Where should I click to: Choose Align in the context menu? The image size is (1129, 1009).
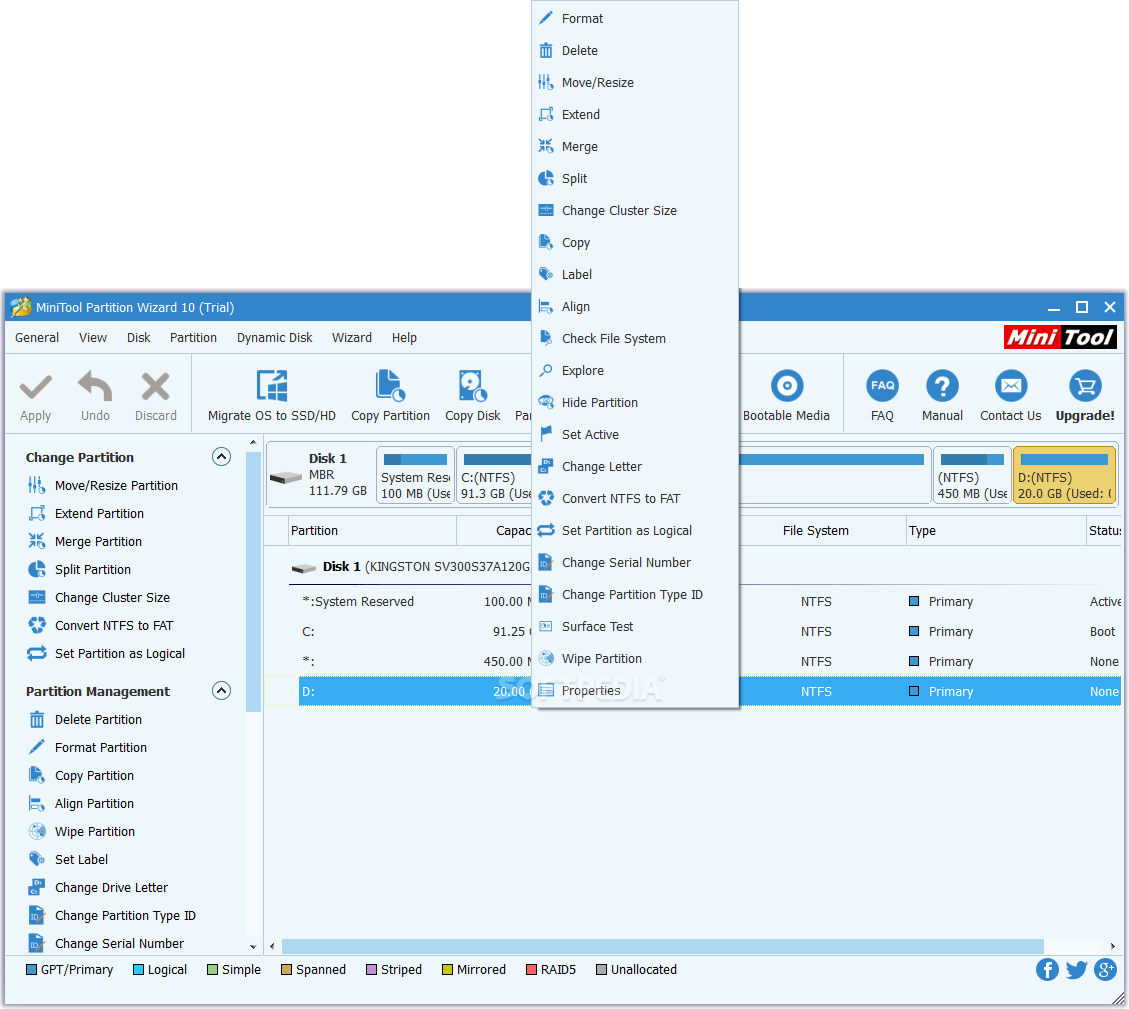click(635, 307)
